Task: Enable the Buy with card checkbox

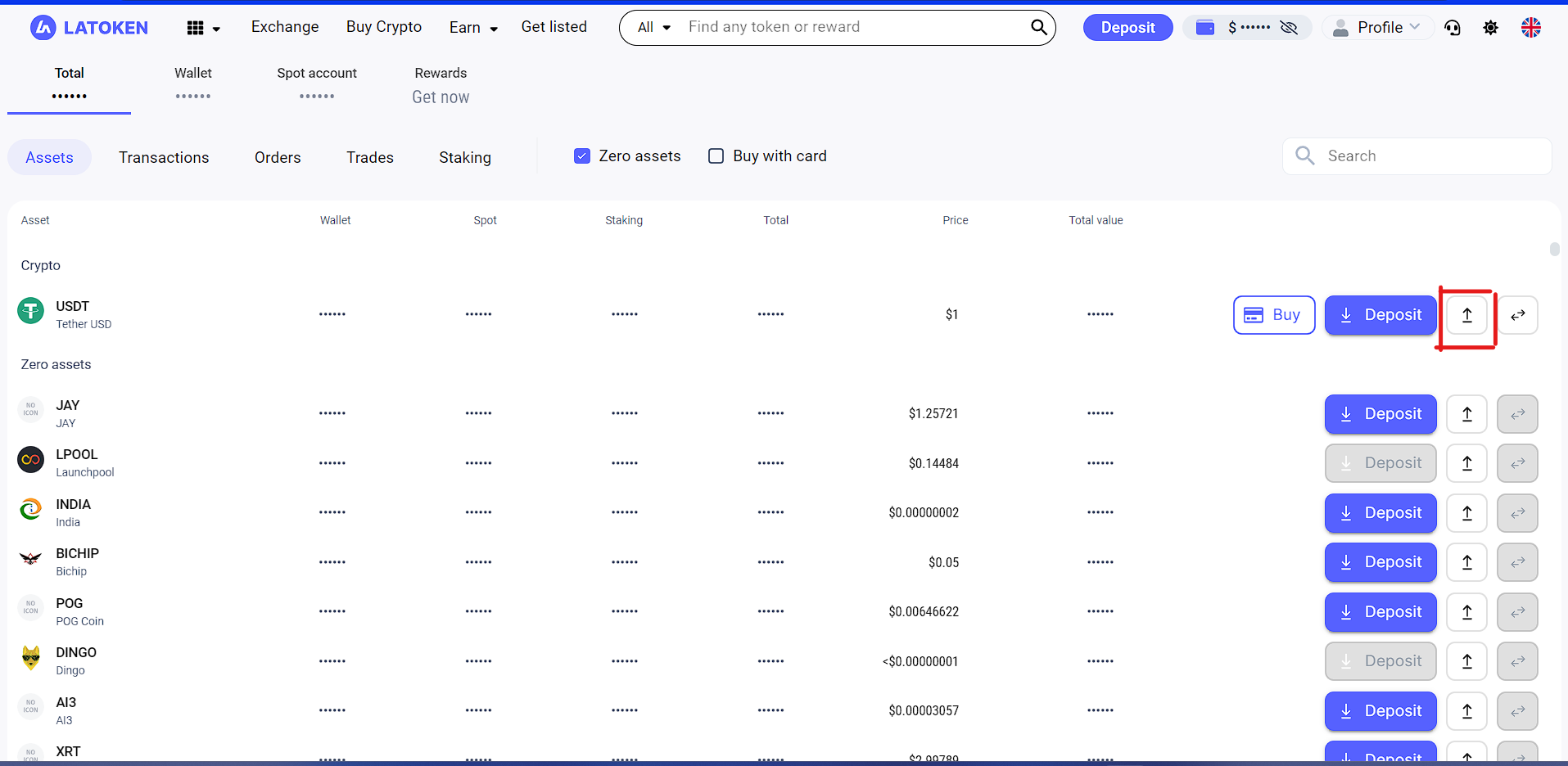Action: 716,156
